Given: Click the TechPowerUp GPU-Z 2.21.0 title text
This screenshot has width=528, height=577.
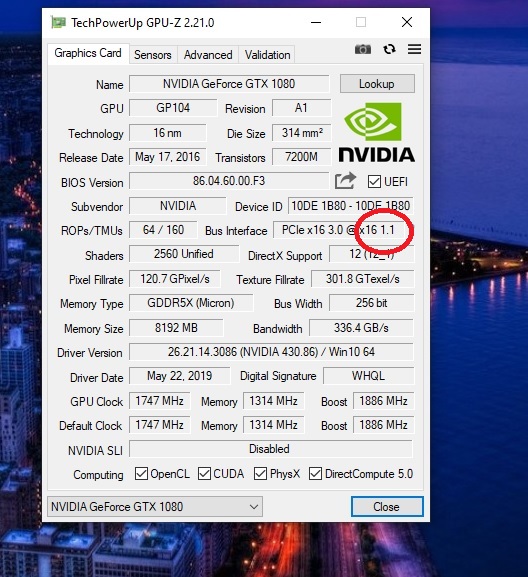Looking at the screenshot, I should point(143,23).
